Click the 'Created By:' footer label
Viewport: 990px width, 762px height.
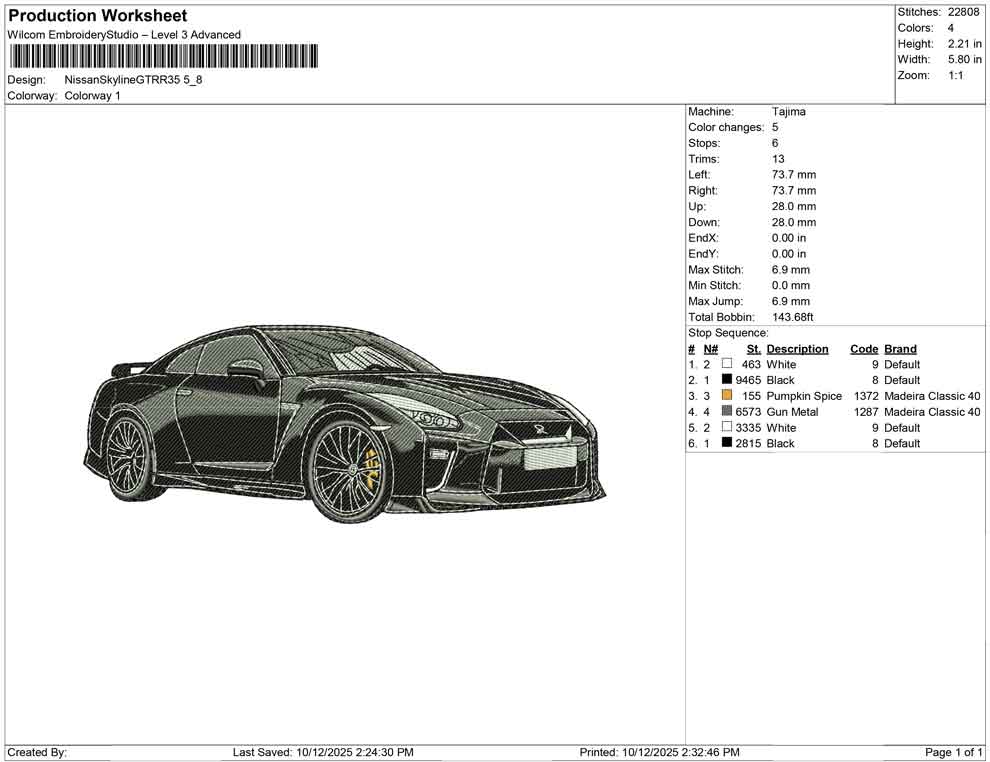pyautogui.click(x=37, y=752)
